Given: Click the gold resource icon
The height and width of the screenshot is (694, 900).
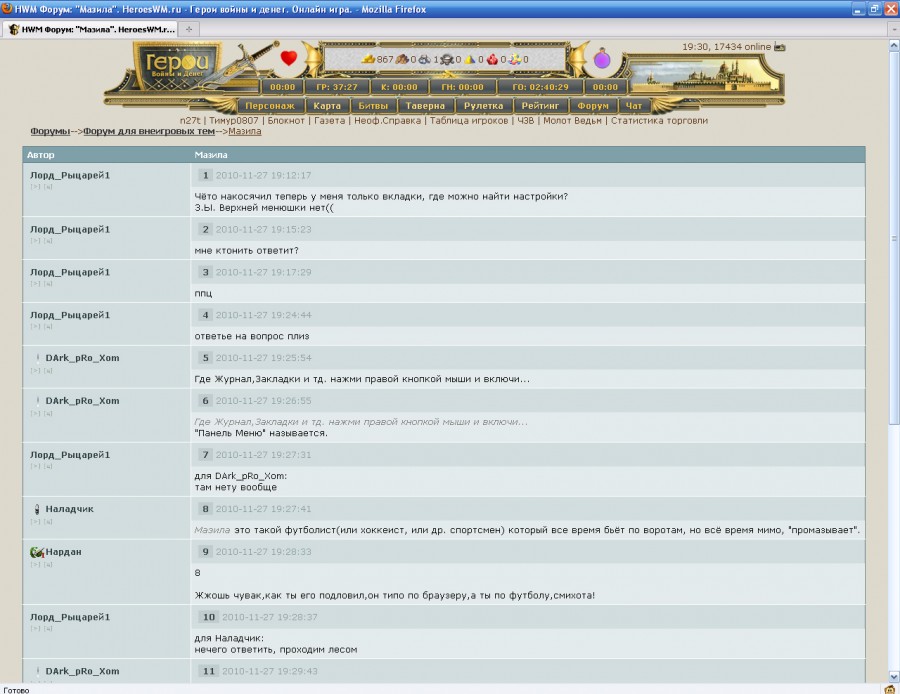Looking at the screenshot, I should point(368,59).
